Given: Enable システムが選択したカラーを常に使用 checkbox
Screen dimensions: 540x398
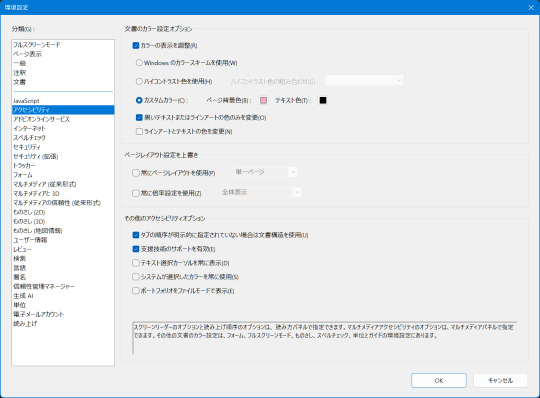Looking at the screenshot, I should (136, 277).
